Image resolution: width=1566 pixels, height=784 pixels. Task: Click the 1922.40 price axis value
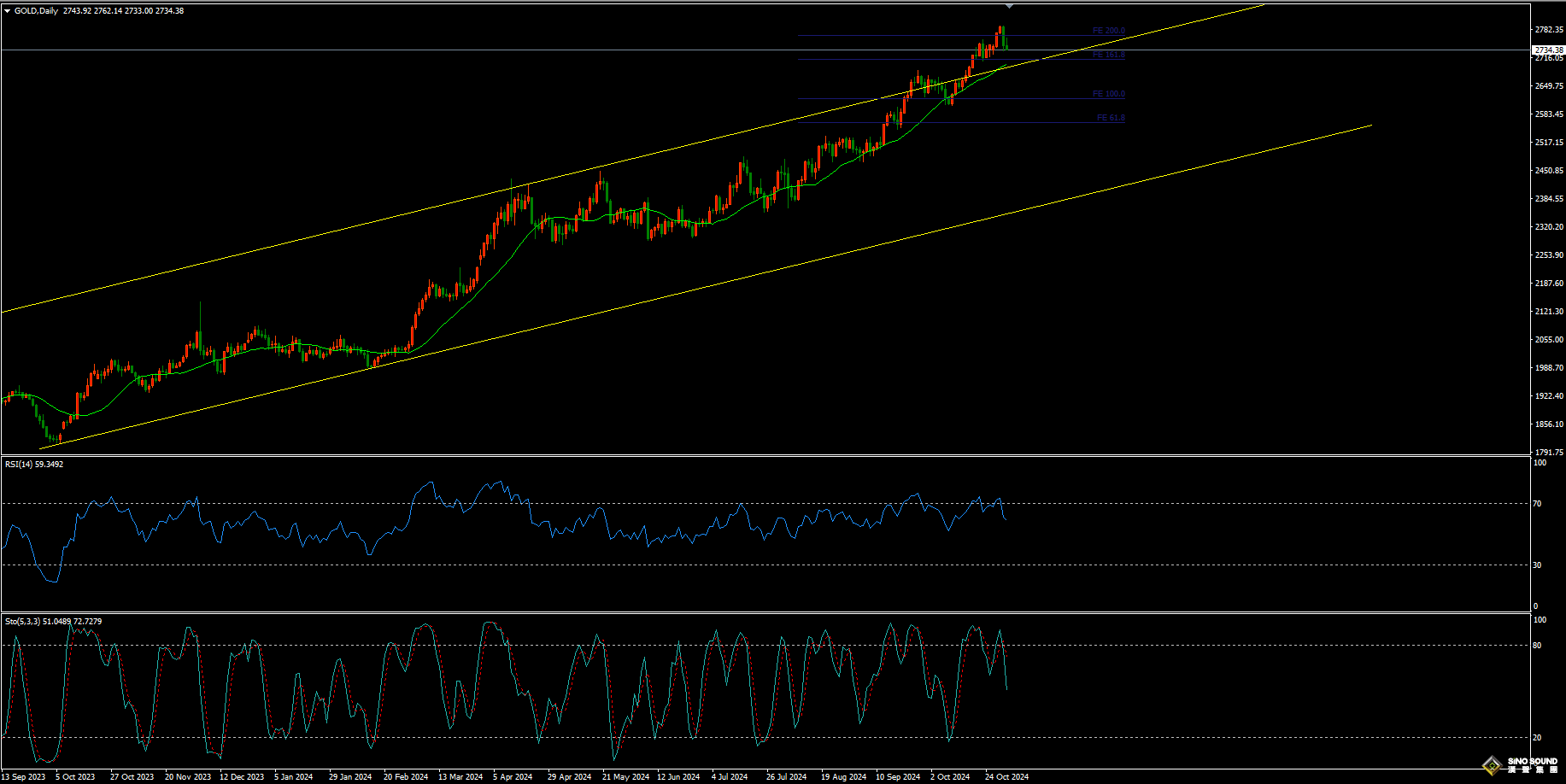[x=1549, y=396]
